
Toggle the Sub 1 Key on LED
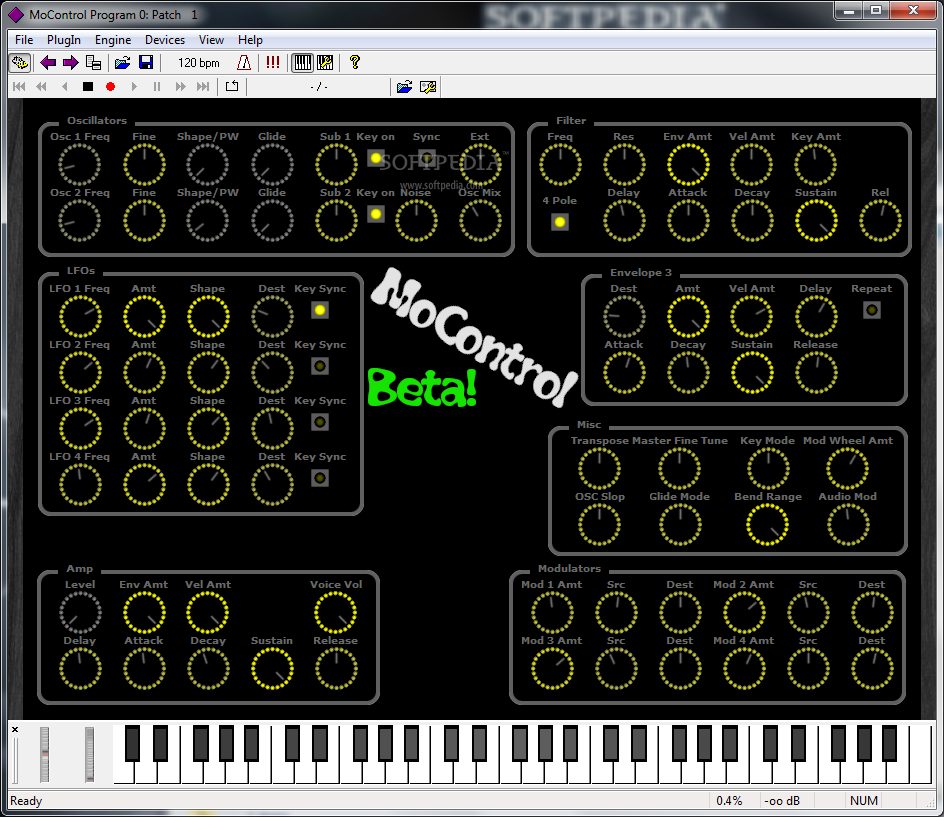tap(376, 158)
